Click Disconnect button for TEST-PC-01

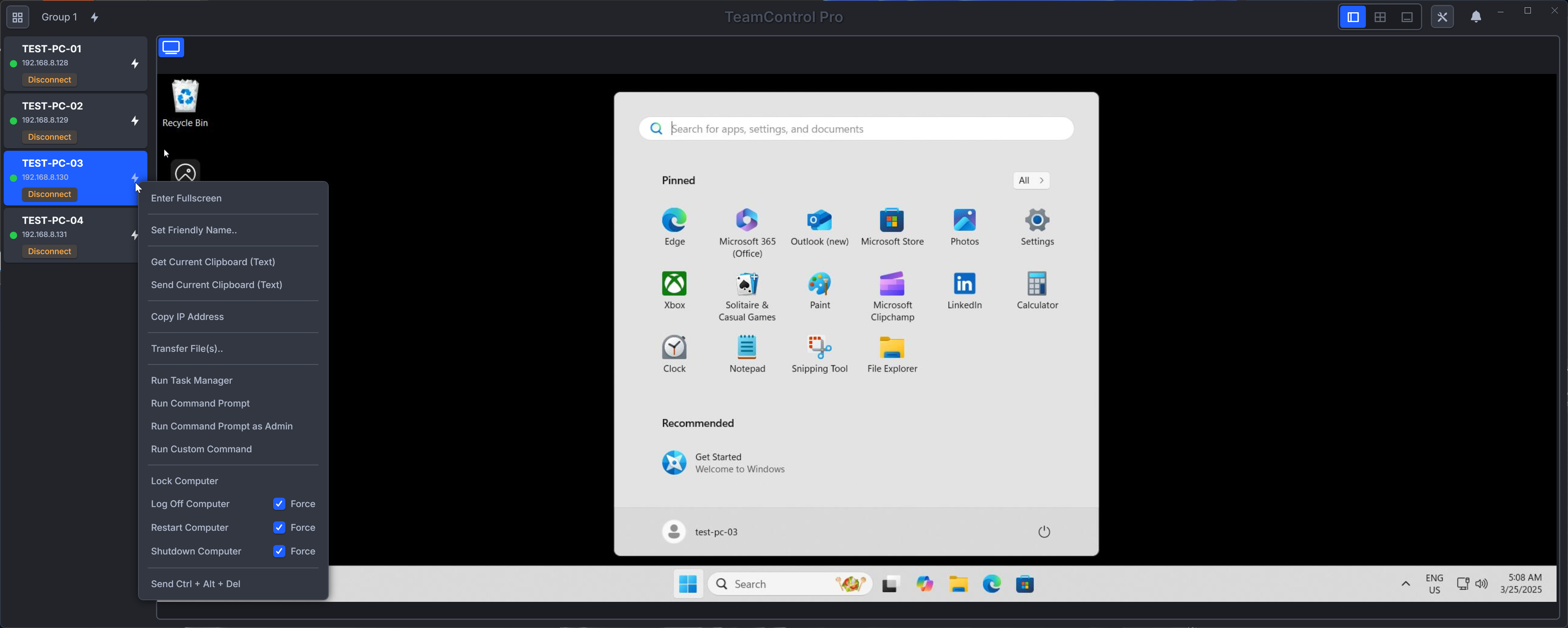pyautogui.click(x=49, y=80)
